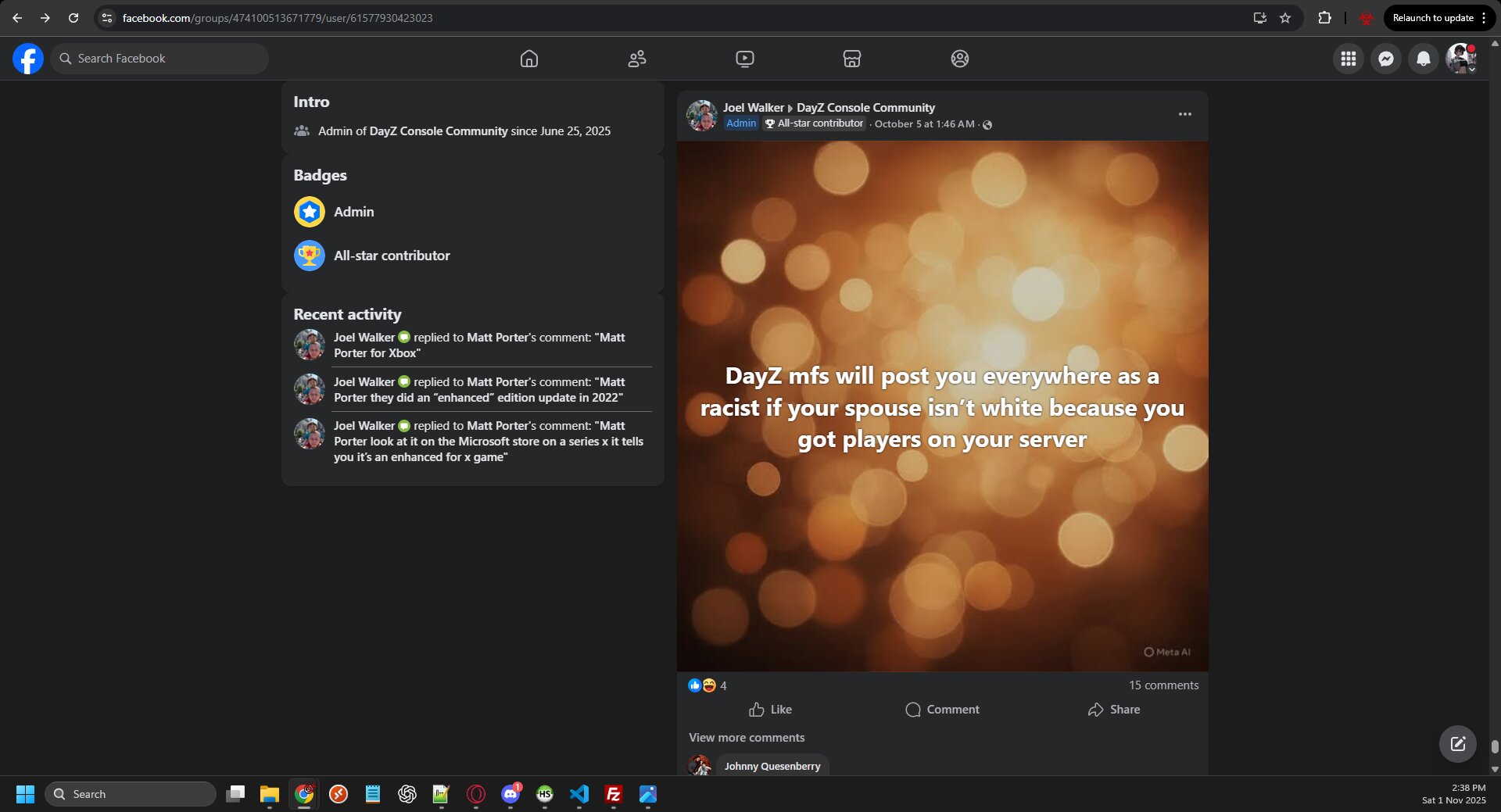Click the All-star contributor badge on the post

click(815, 123)
